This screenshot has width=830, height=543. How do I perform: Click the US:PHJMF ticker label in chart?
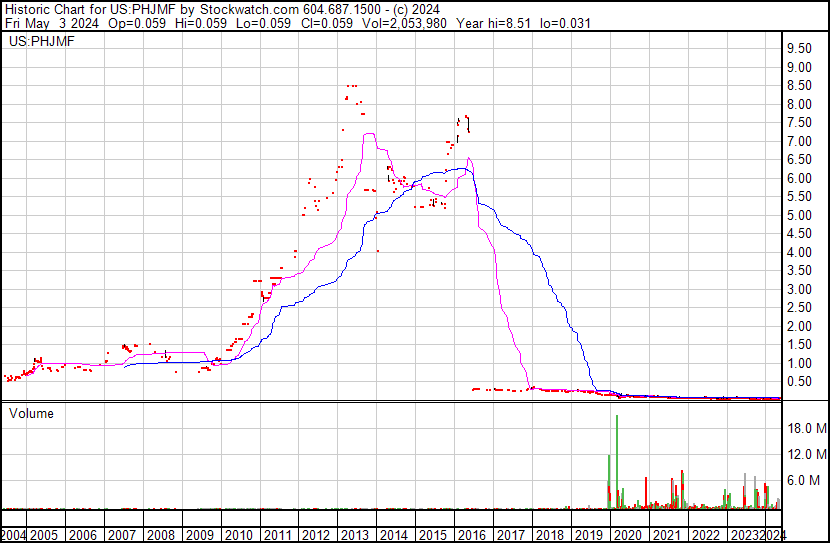pos(42,41)
